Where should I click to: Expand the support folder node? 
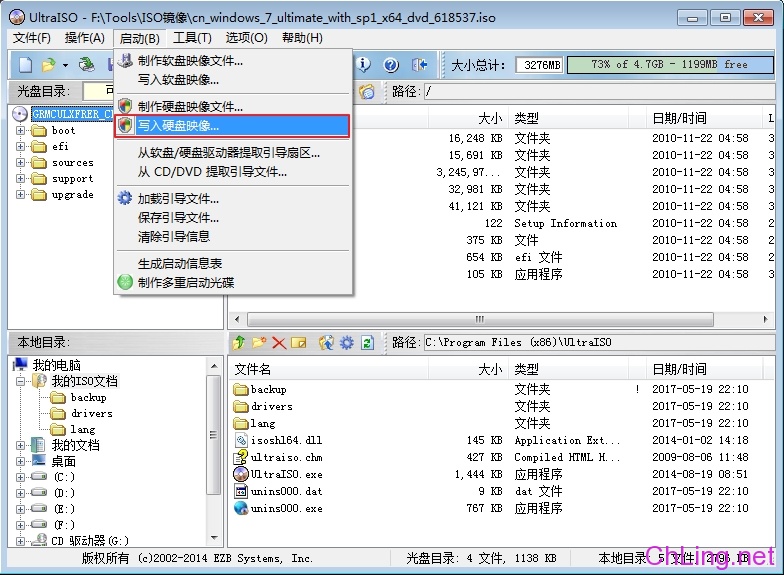[x=20, y=178]
